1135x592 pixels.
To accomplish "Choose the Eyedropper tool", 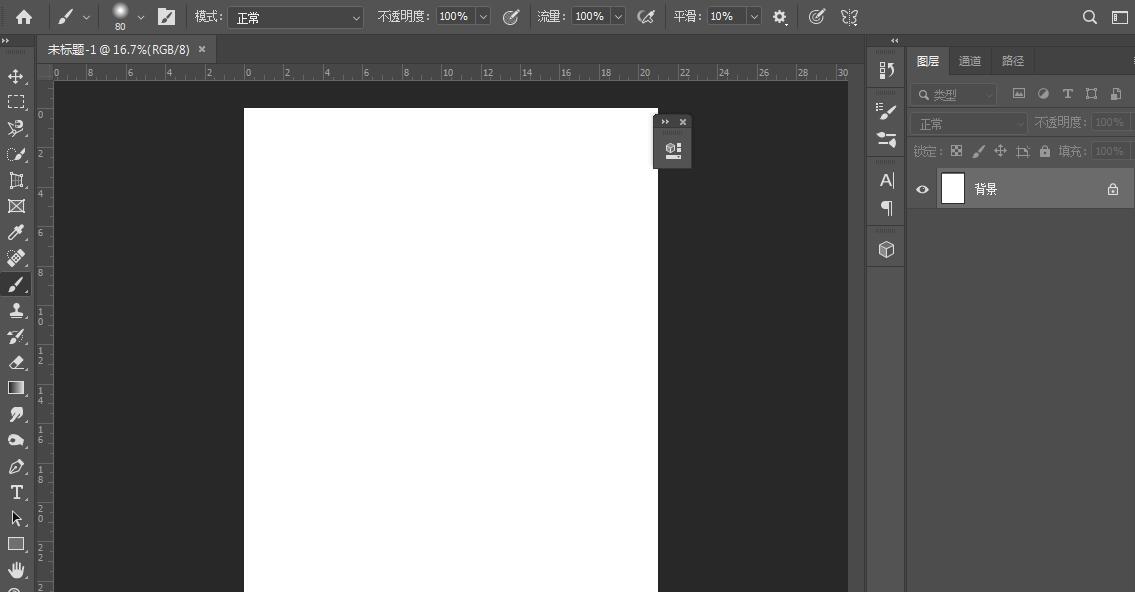I will [x=16, y=232].
